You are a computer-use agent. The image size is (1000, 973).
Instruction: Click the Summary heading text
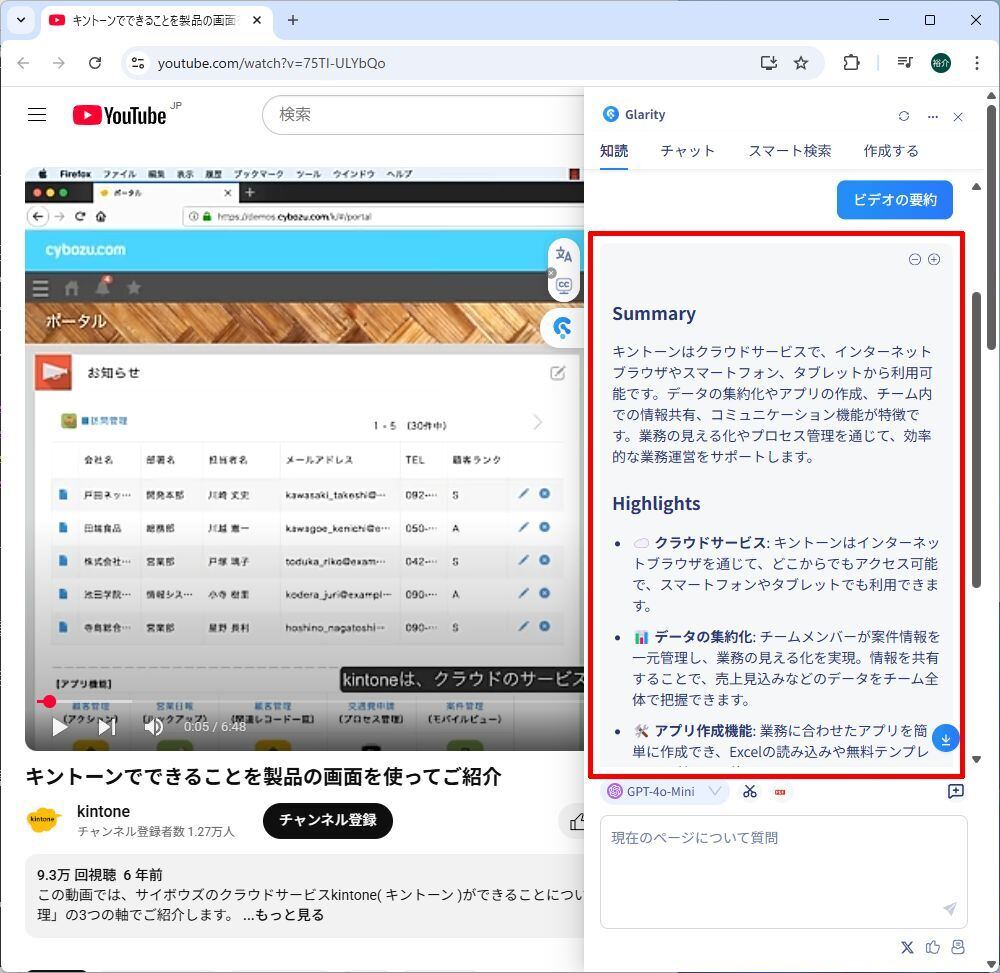654,314
